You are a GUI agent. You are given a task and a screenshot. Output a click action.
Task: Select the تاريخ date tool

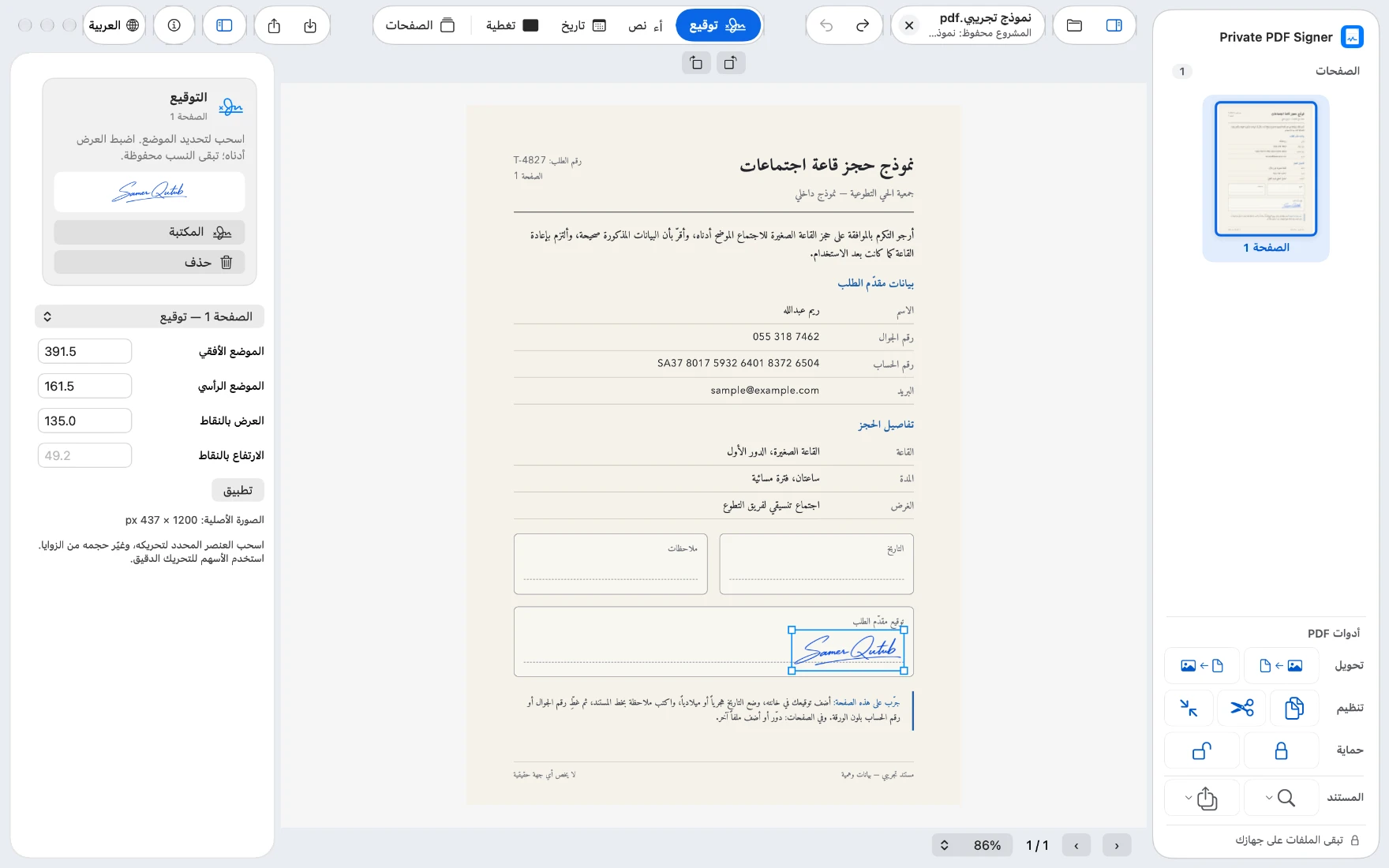(x=584, y=25)
